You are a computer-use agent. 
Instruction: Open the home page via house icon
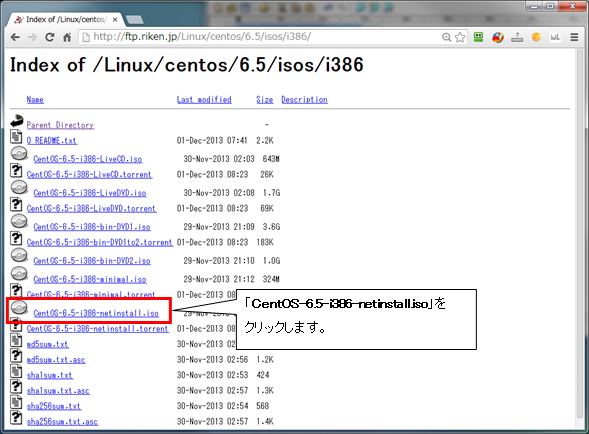click(x=67, y=37)
